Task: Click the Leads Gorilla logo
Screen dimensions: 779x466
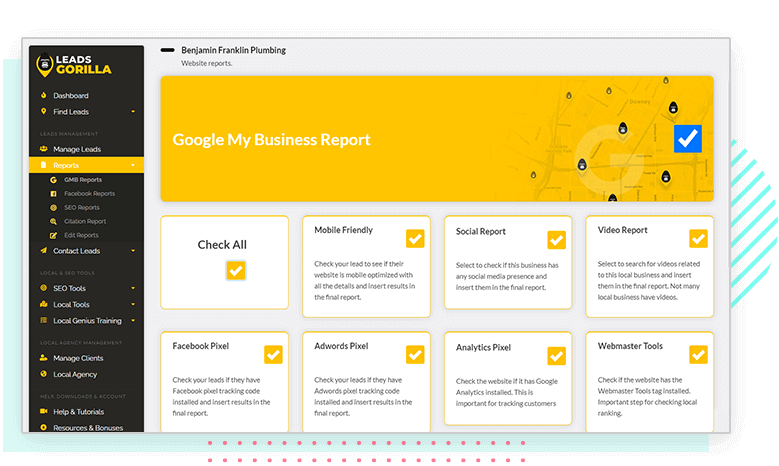Action: (x=73, y=63)
